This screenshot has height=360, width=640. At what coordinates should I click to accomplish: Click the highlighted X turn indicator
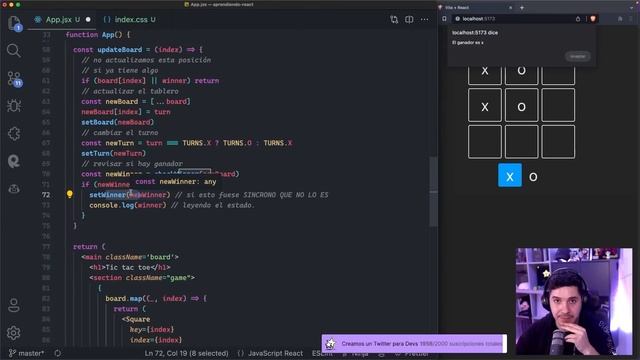coord(510,176)
